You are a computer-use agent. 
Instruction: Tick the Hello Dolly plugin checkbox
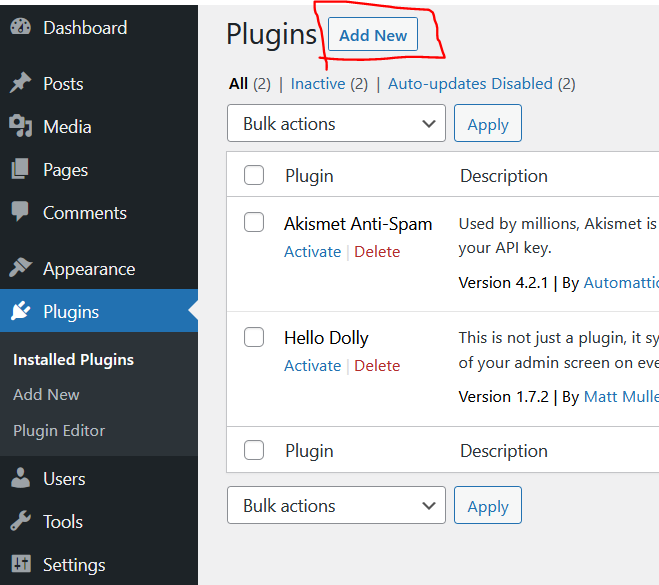point(254,336)
